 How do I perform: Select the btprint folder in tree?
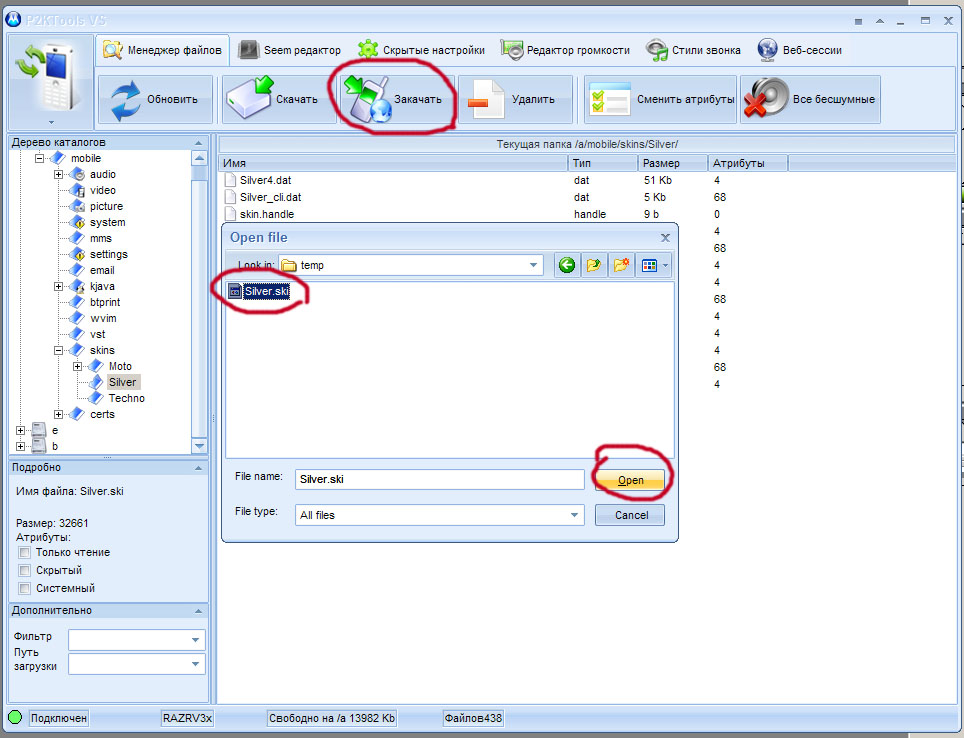(x=105, y=302)
